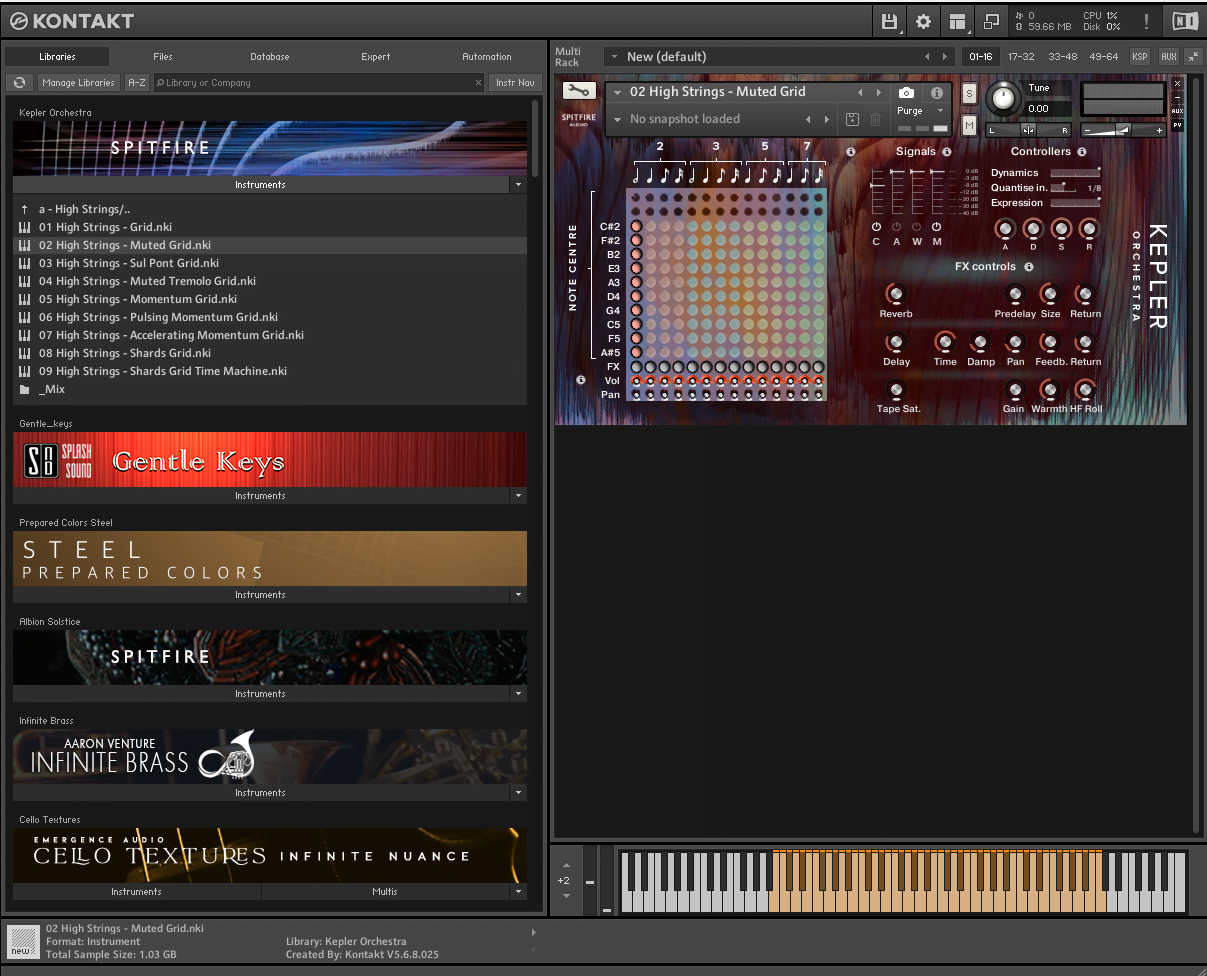Viewport: 1207px width, 976px height.
Task: Toggle the instrument Solo S button
Action: 969,93
